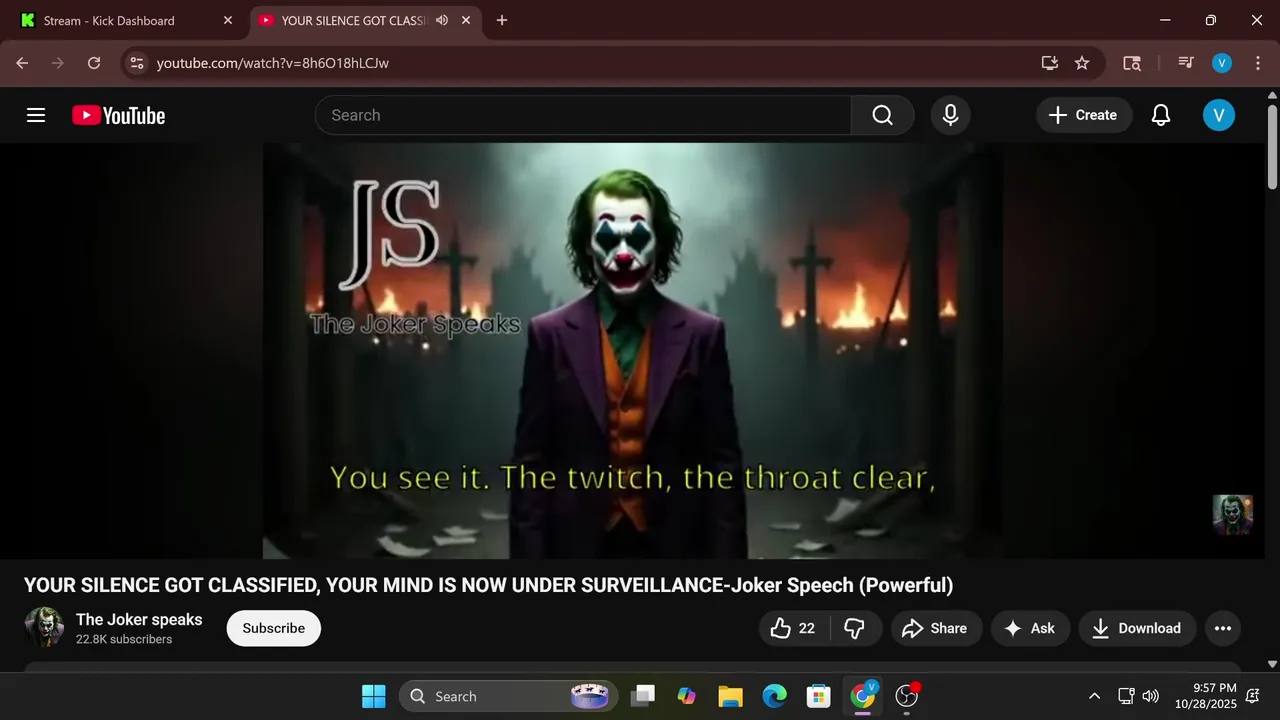Open the YouTube account avatar menu
The height and width of the screenshot is (720, 1280).
(x=1218, y=115)
